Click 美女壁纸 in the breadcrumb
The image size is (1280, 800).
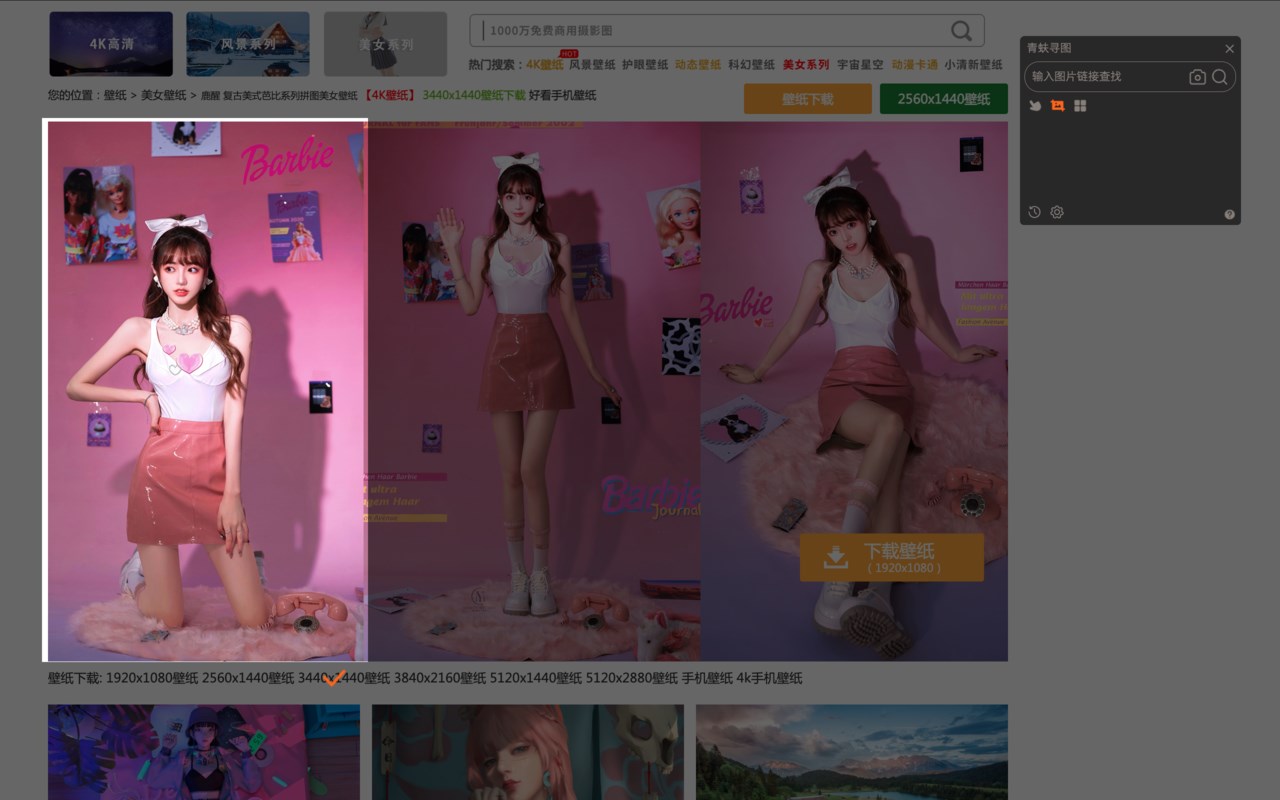pos(163,95)
